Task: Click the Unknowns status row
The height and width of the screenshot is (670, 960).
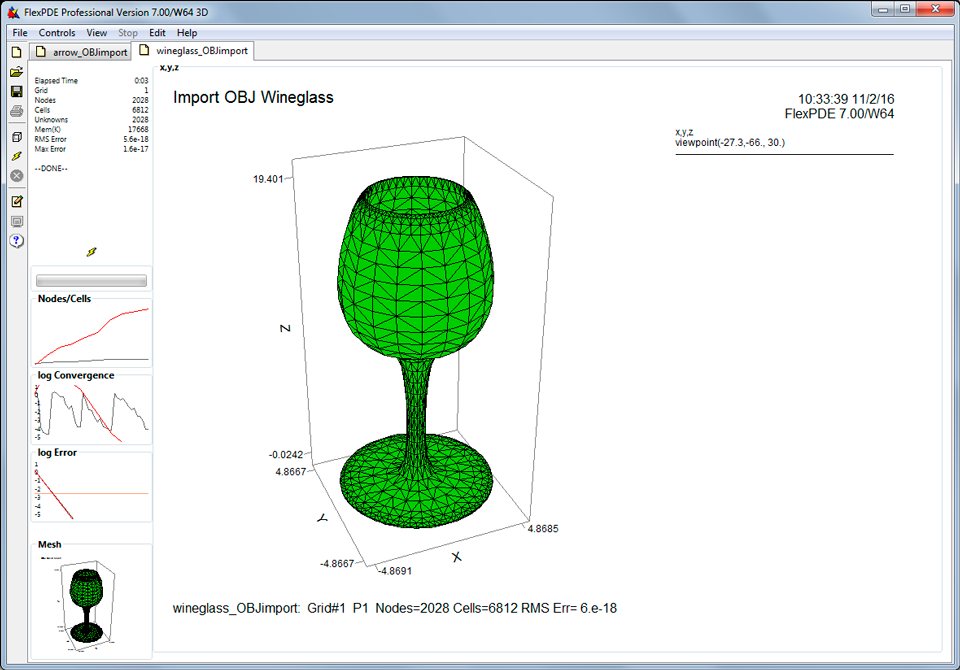Action: tap(91, 120)
